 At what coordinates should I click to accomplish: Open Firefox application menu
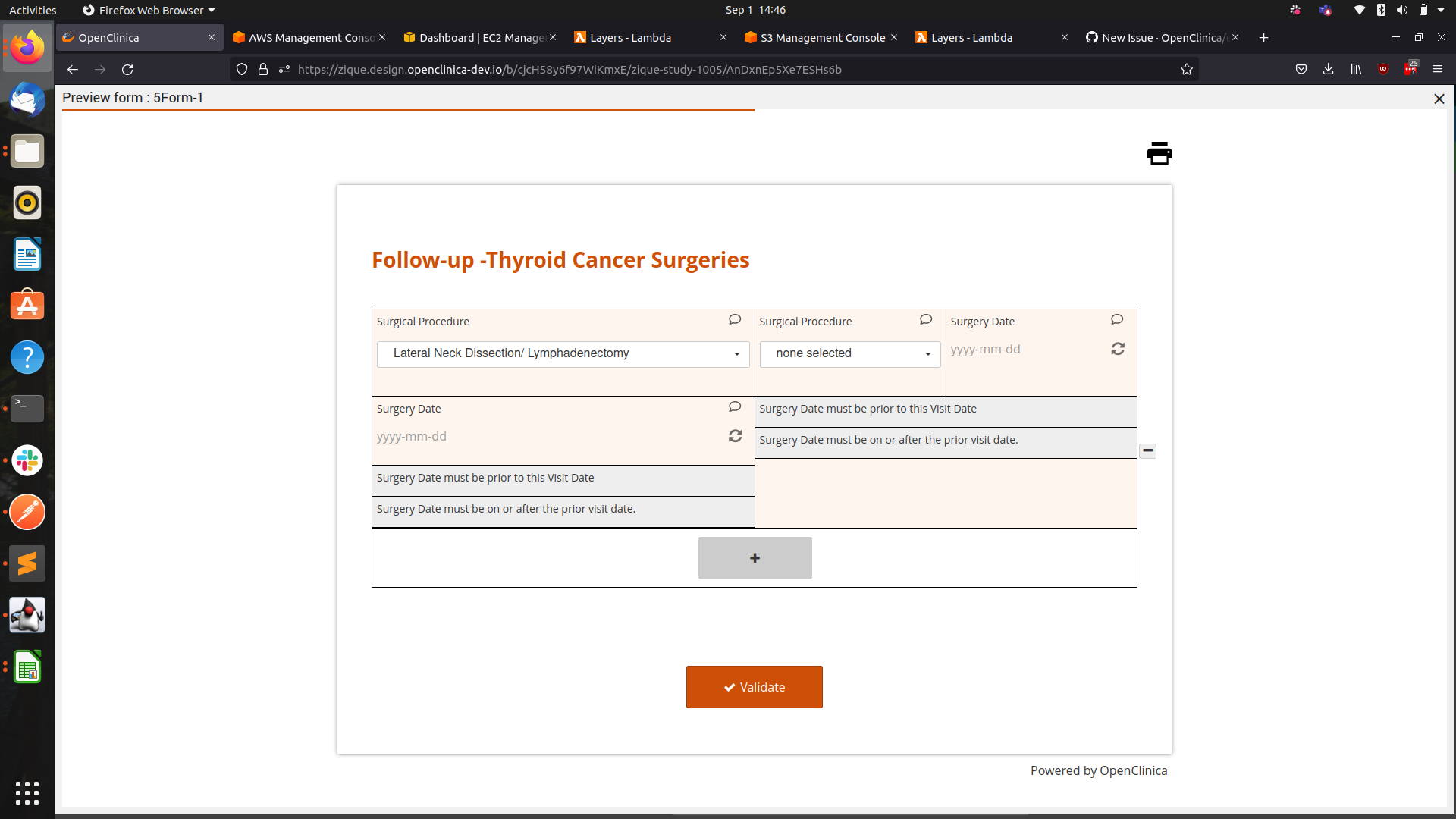pos(1437,69)
